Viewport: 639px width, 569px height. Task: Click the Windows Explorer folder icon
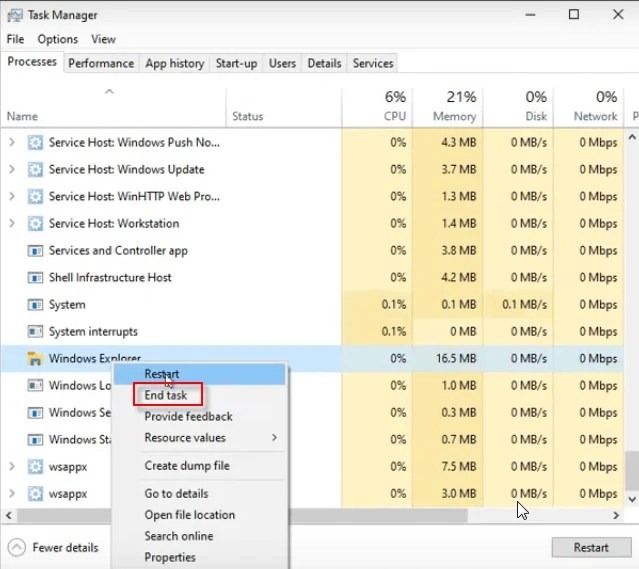(x=35, y=358)
